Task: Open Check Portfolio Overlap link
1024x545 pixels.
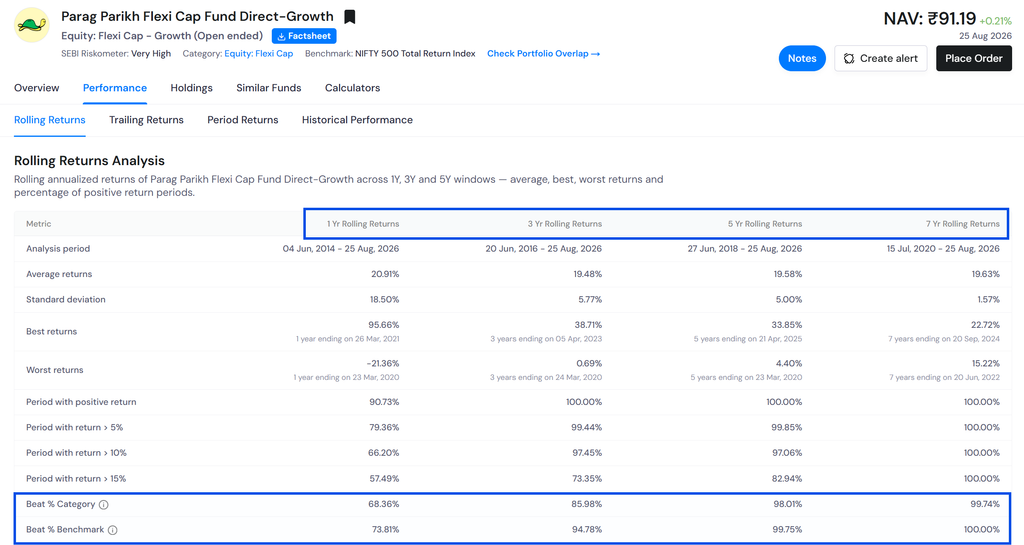Action: point(543,54)
